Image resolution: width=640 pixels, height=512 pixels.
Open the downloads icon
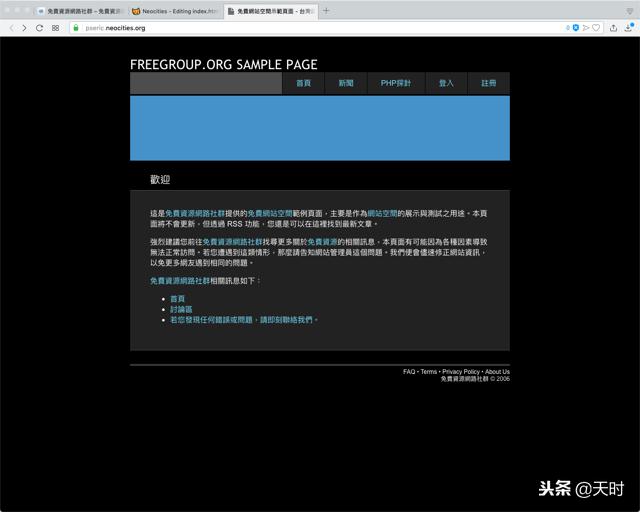point(627,28)
